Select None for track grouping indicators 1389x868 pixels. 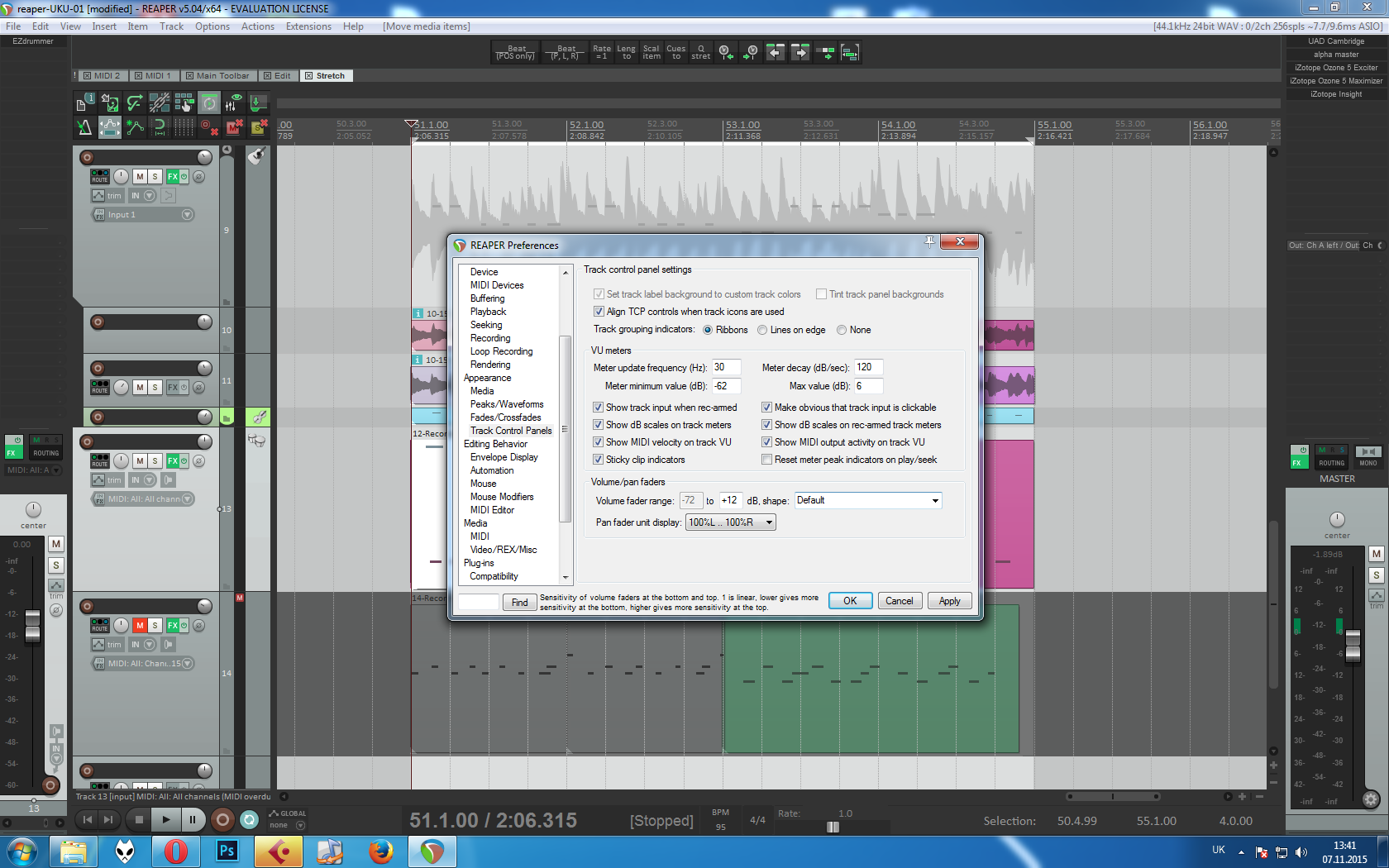(842, 331)
